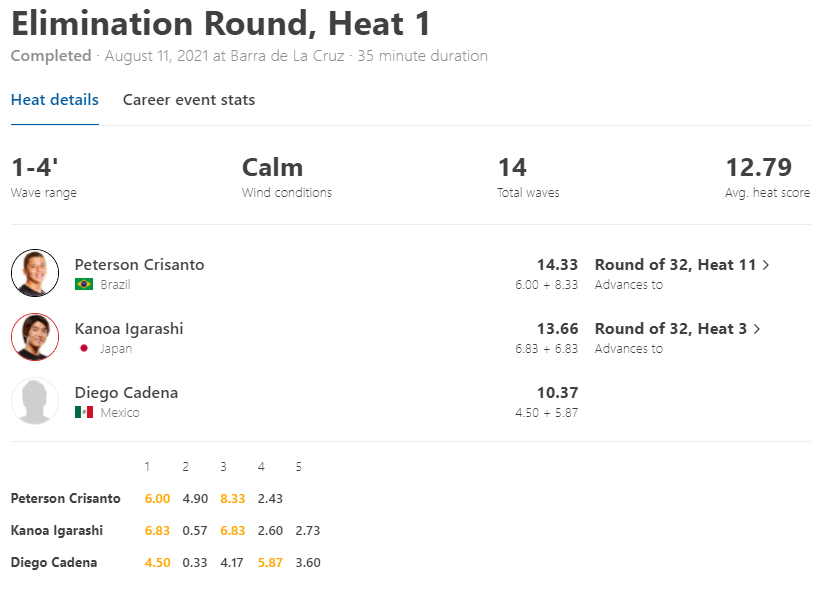Screen dimensions: 826x600
Task: Click Peterson Crisanto's avatar photo
Action: coord(35,273)
